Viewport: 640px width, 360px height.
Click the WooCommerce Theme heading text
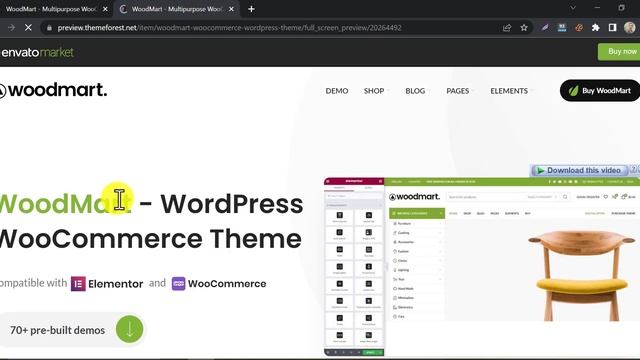(x=151, y=239)
